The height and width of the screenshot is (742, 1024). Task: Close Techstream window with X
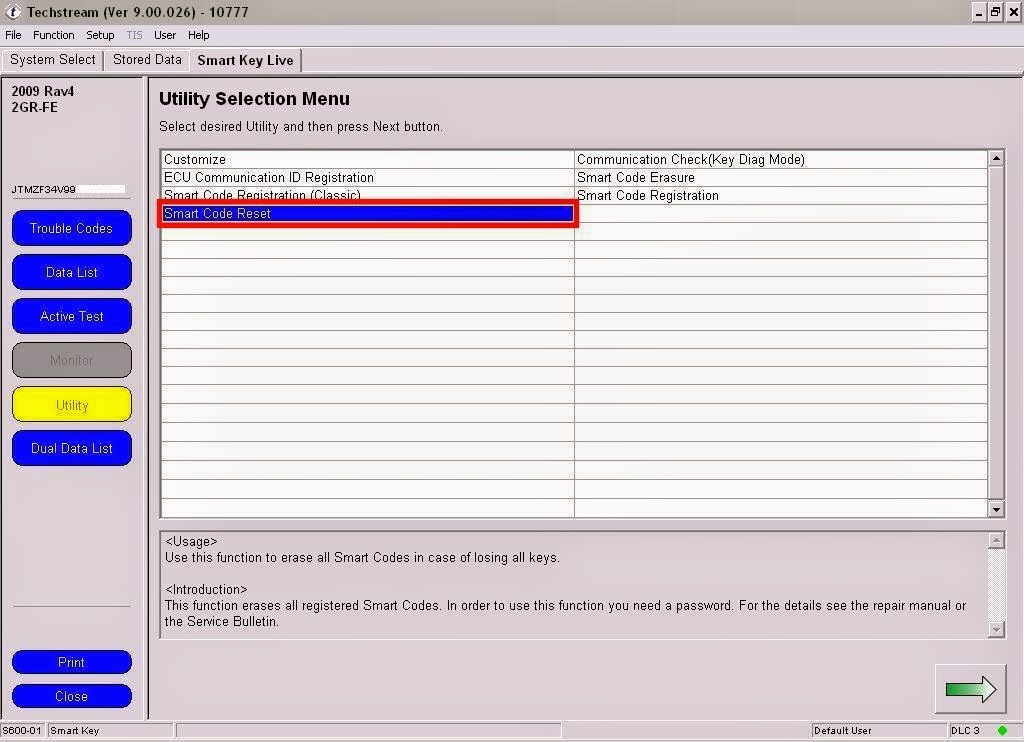click(x=1013, y=12)
